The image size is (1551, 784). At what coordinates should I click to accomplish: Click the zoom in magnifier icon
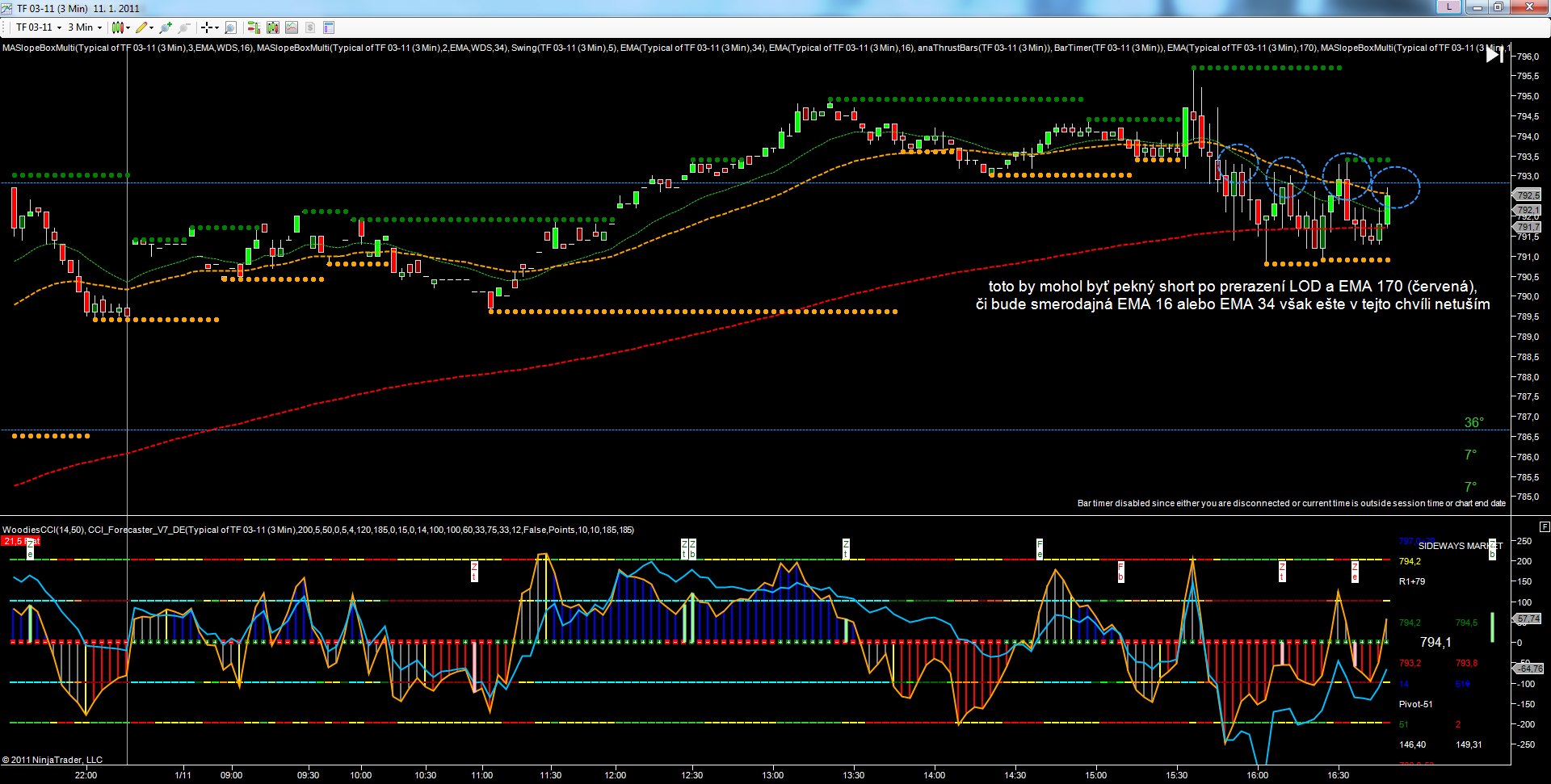click(166, 27)
